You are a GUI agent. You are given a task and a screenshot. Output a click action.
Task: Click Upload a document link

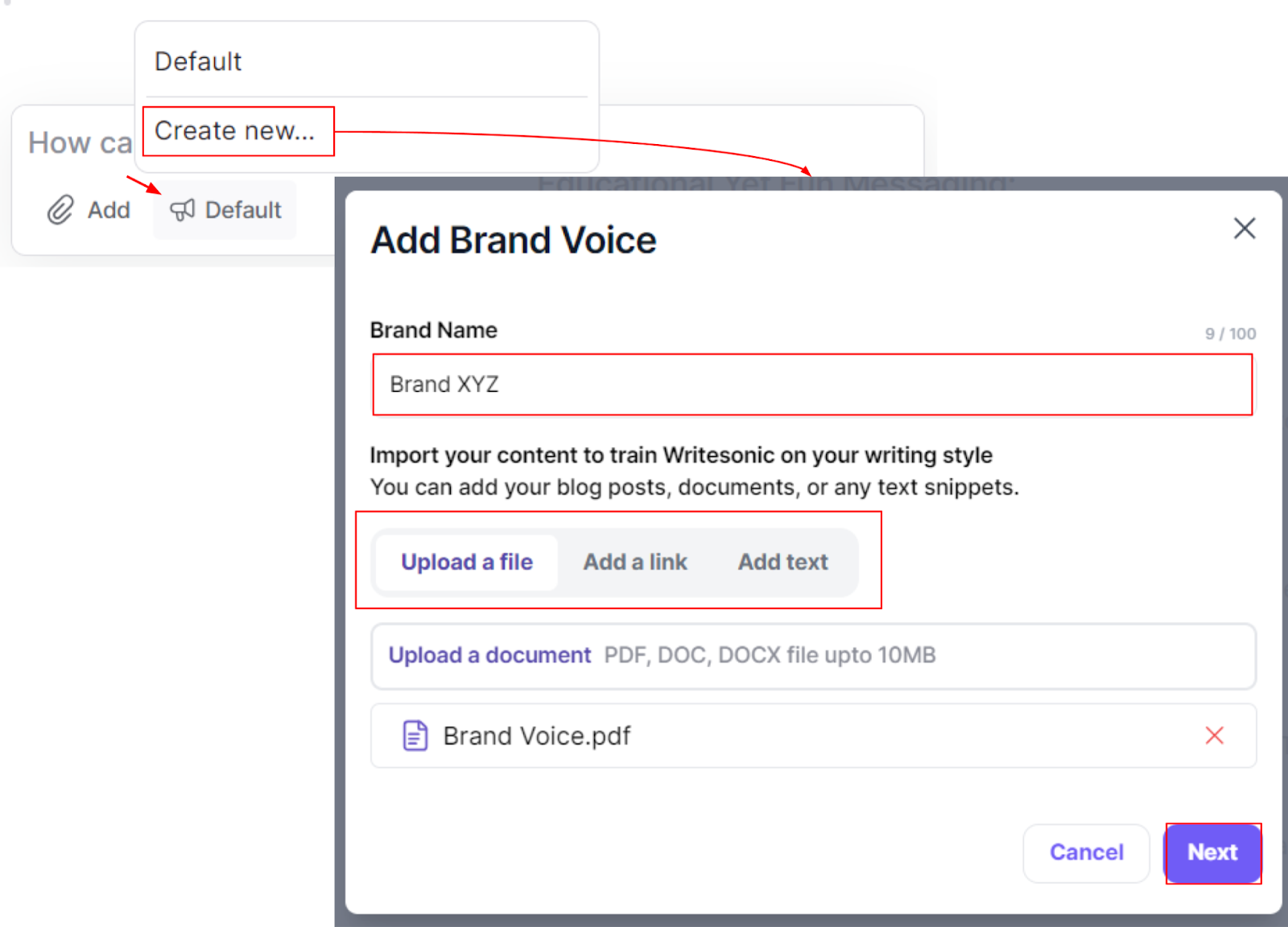pyautogui.click(x=489, y=655)
